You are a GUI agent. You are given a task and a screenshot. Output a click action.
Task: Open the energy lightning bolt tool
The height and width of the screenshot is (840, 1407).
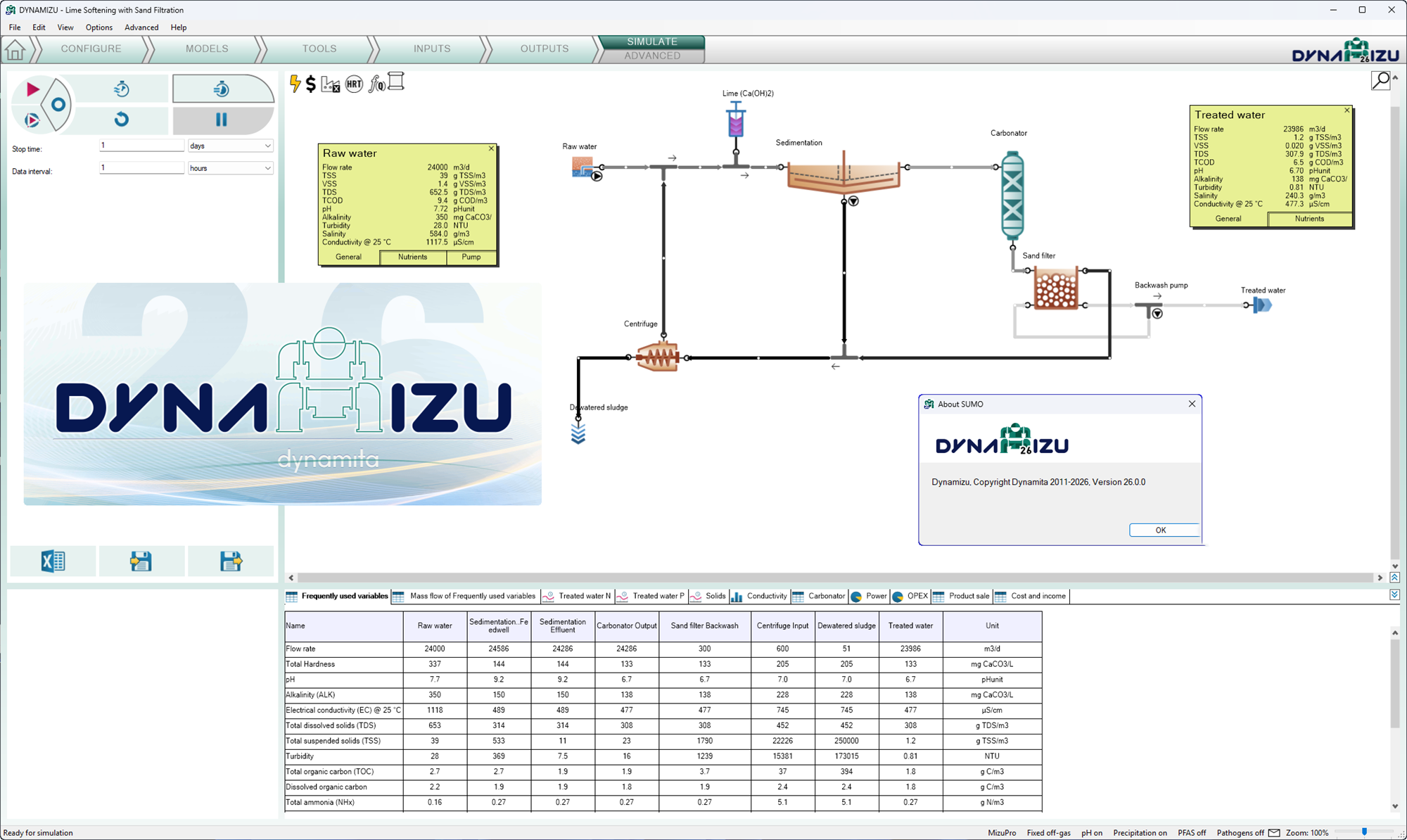[x=295, y=84]
